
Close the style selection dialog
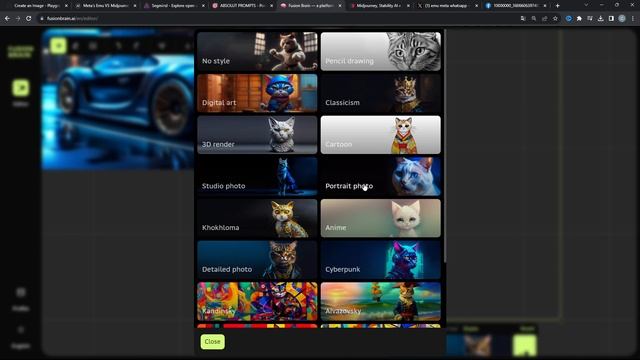[212, 342]
